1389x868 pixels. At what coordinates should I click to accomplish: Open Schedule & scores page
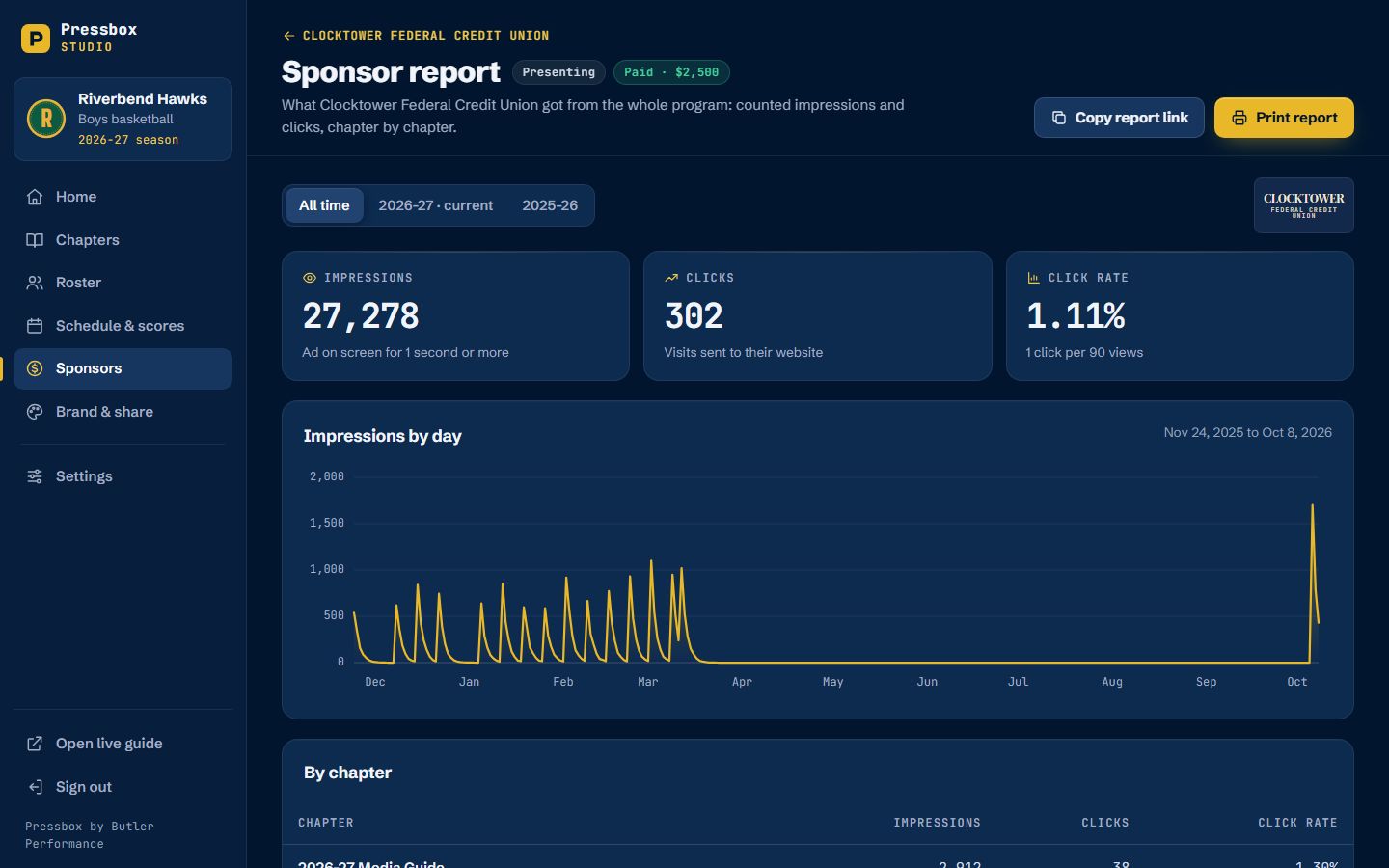click(x=123, y=326)
